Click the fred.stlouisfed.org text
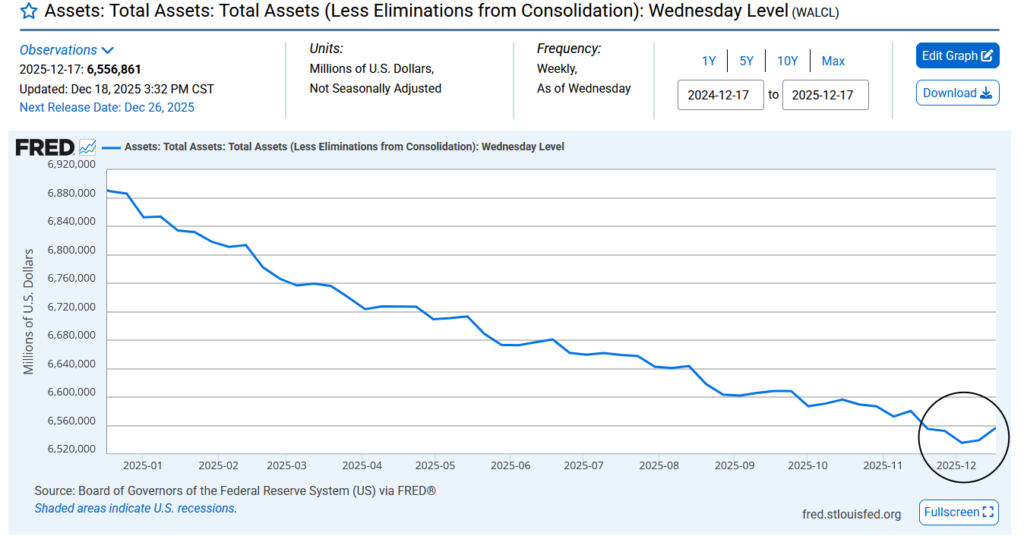 click(851, 514)
